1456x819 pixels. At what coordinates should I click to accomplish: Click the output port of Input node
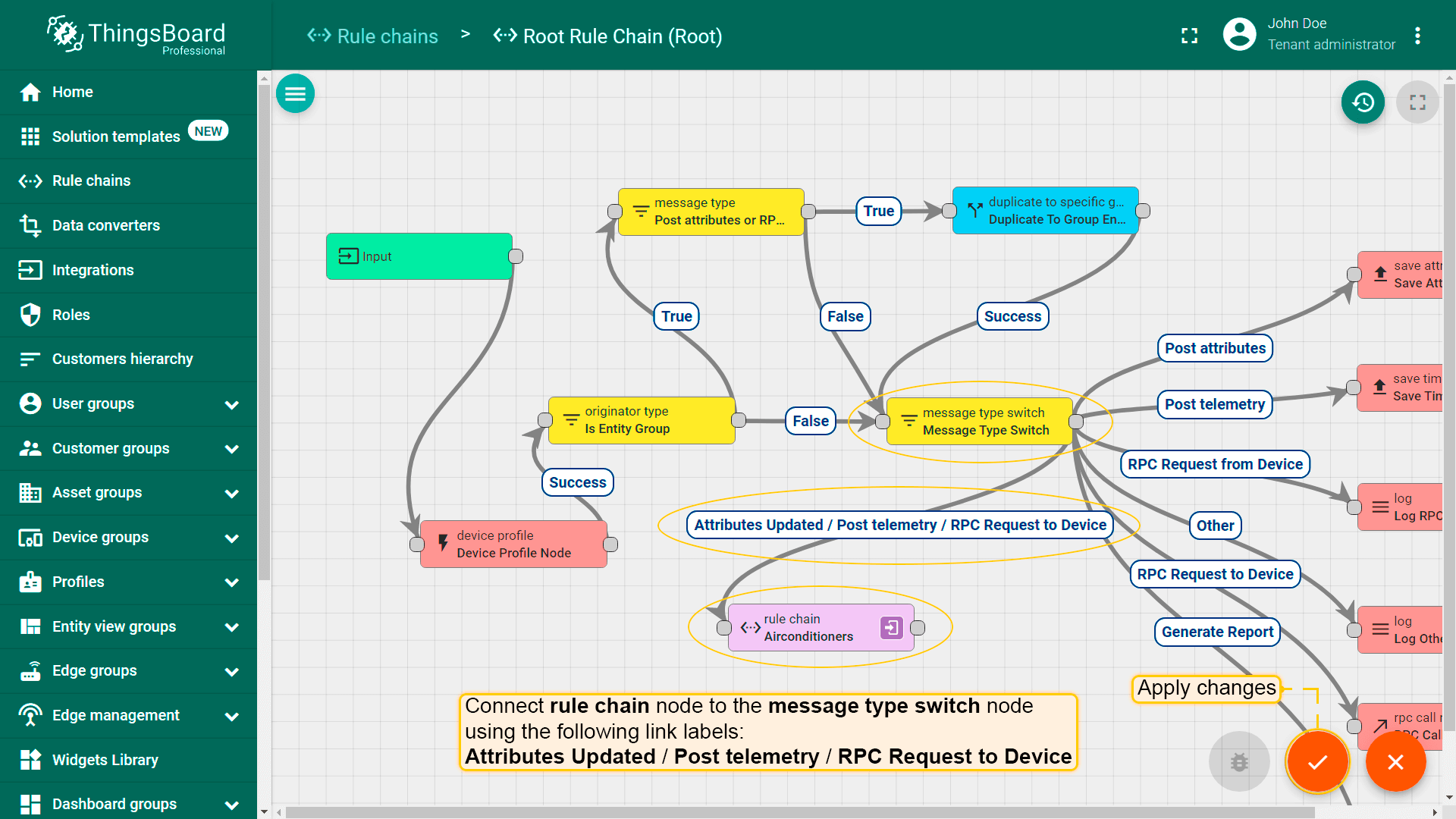(516, 256)
